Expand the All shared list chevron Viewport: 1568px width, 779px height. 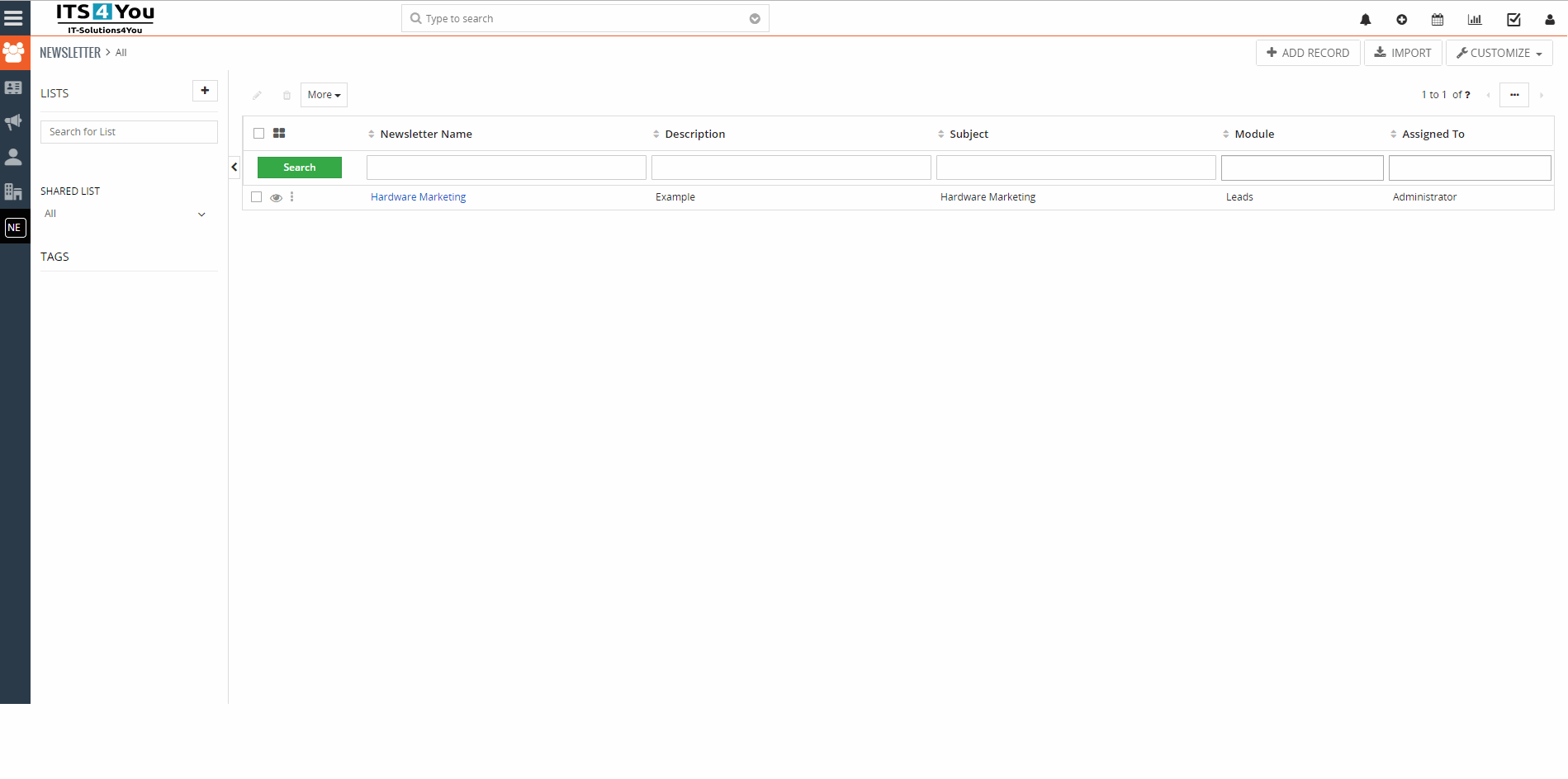pos(201,215)
